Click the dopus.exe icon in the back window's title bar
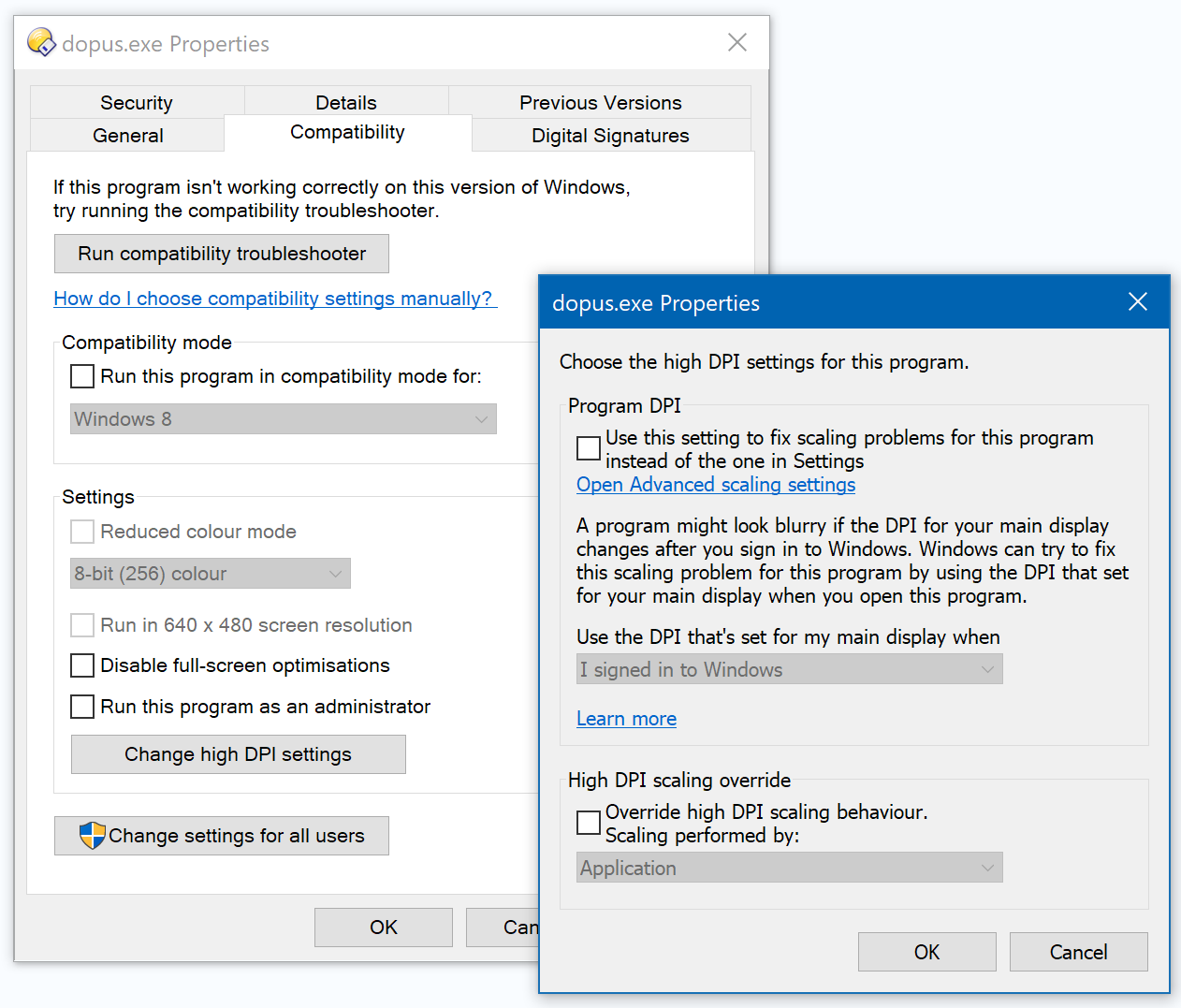1181x1008 pixels. 41,43
